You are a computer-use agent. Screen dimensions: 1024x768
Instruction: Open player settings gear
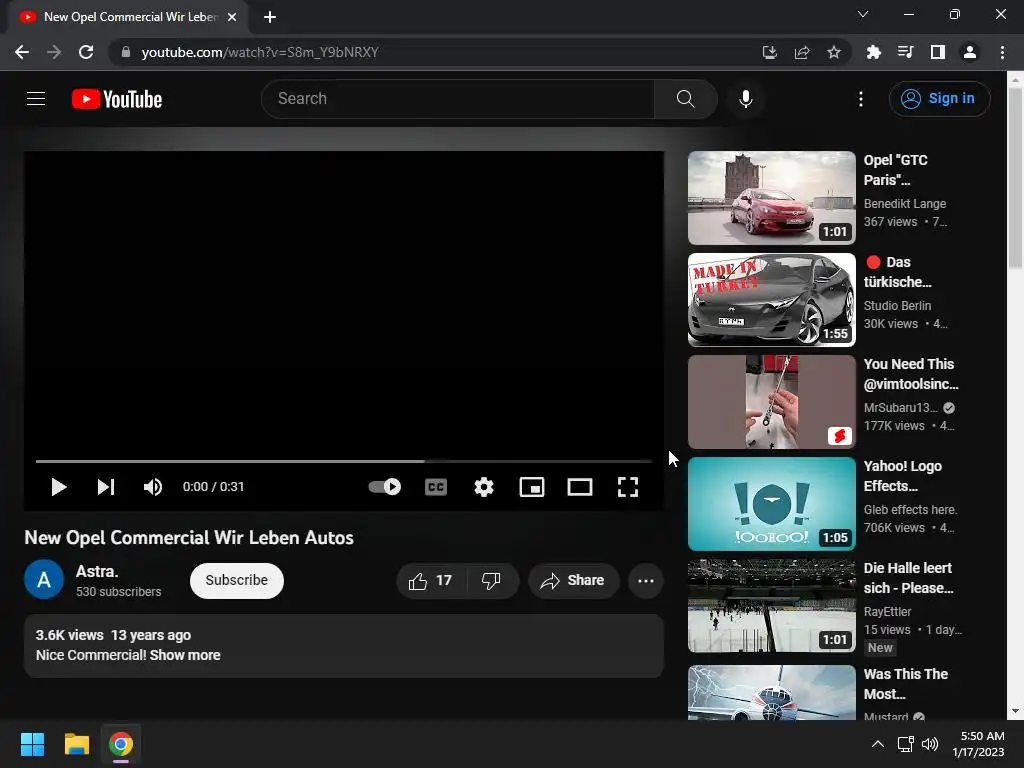484,487
